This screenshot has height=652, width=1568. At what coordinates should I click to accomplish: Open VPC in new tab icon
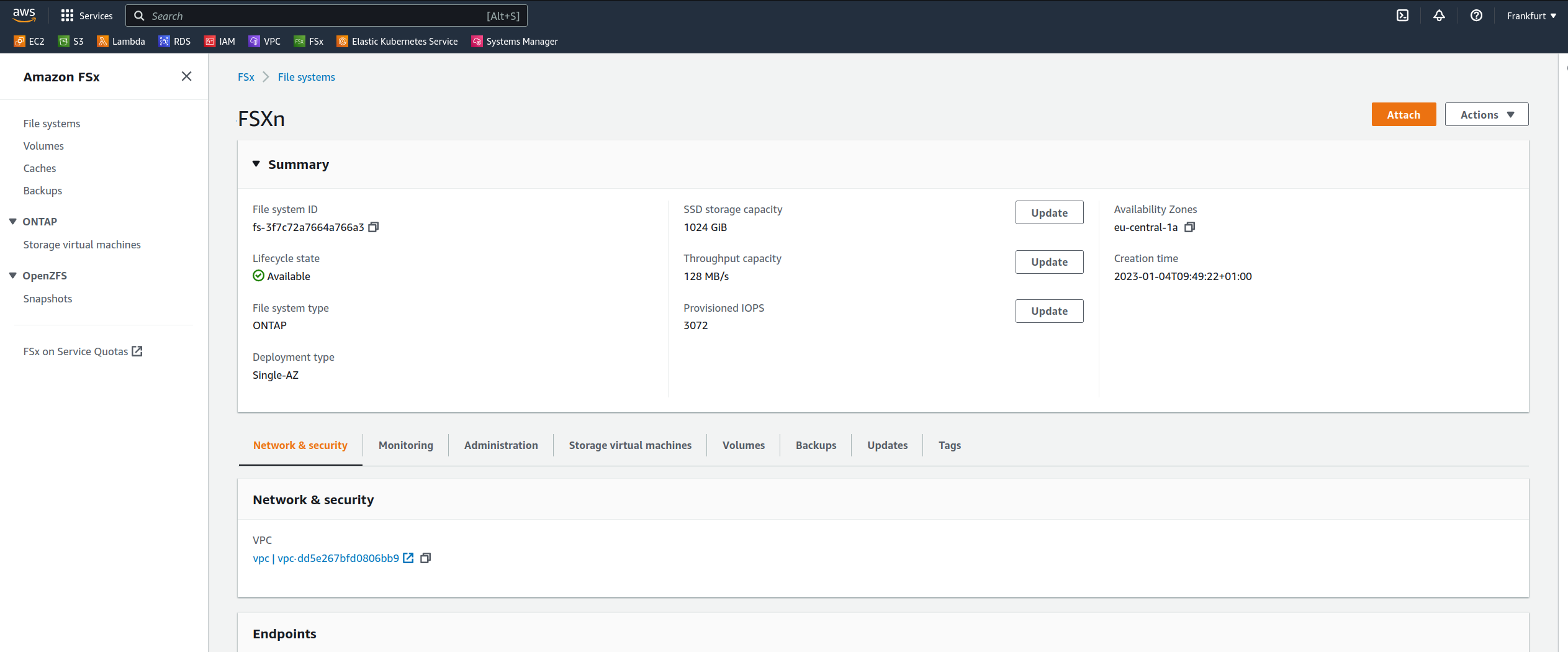[x=408, y=558]
